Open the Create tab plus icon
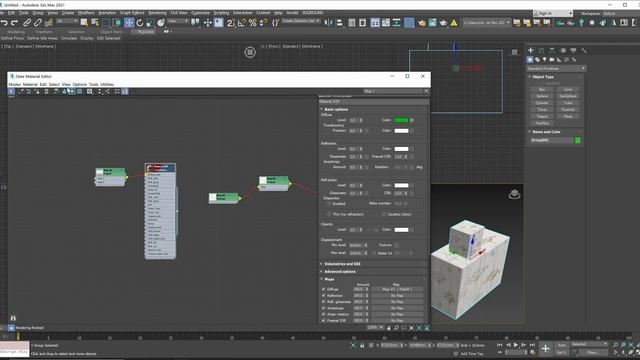The width and height of the screenshot is (640, 360). click(531, 50)
